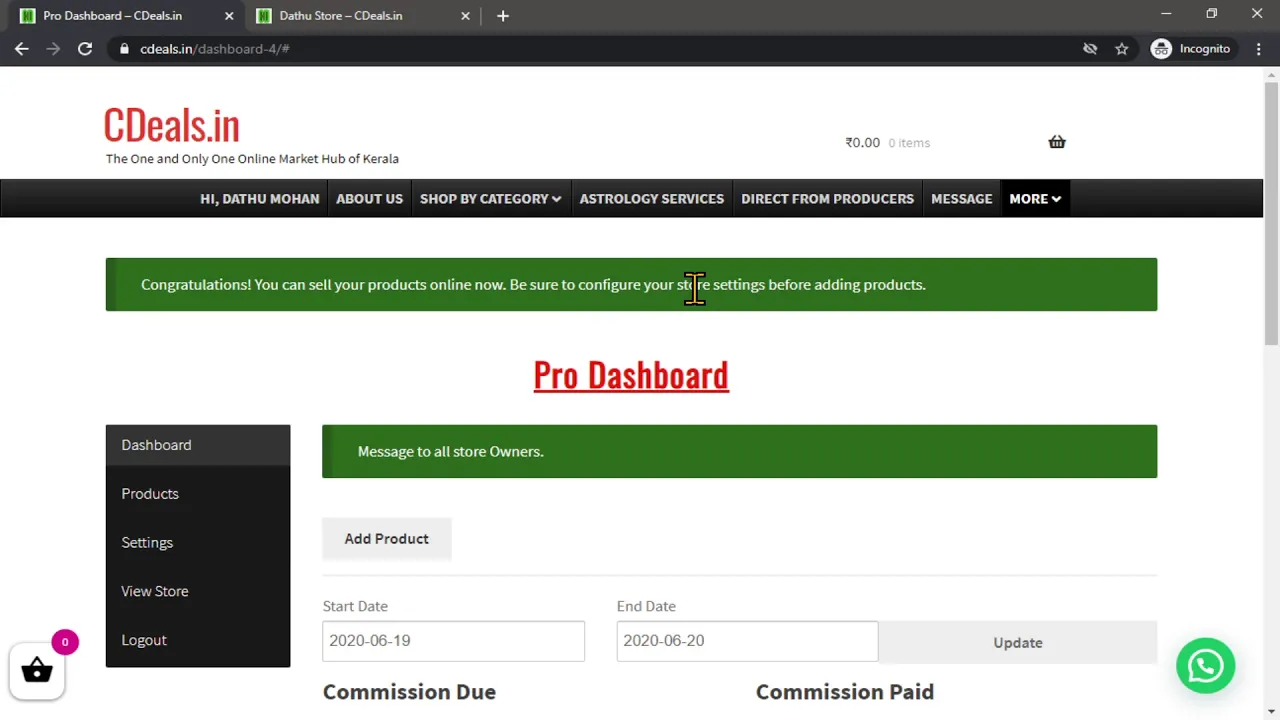Click the Pro Dashboard heading link
The image size is (1280, 720).
(631, 375)
